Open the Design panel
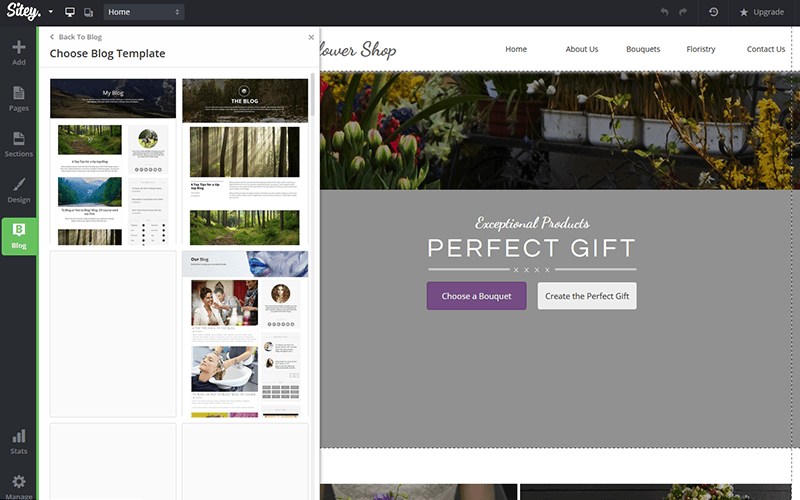 click(19, 190)
